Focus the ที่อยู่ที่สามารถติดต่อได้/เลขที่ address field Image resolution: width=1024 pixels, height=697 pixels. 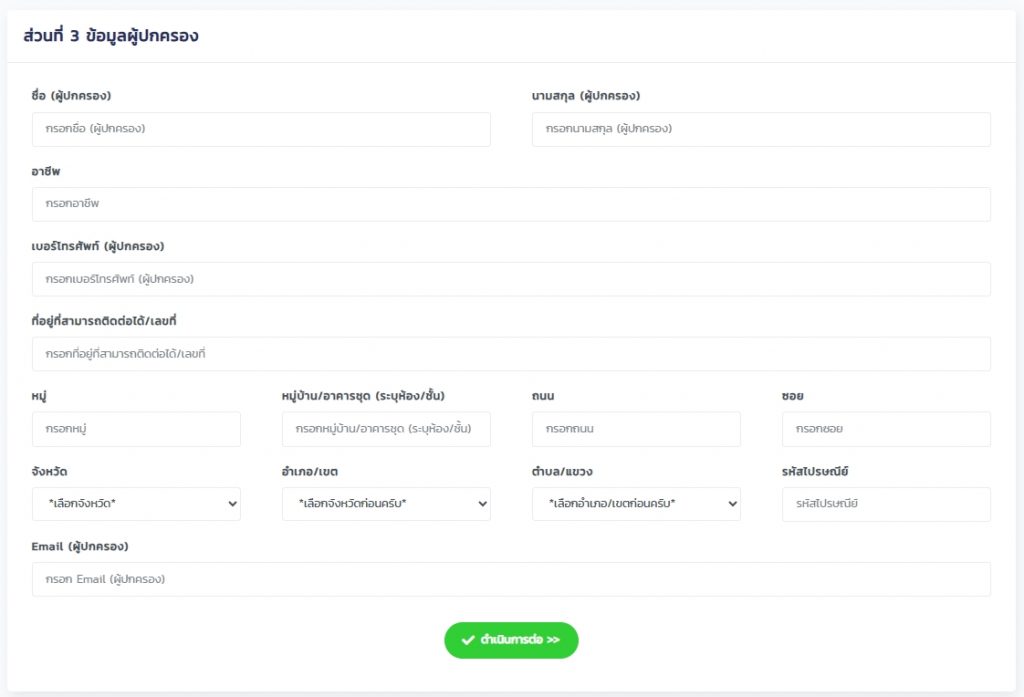coord(511,354)
